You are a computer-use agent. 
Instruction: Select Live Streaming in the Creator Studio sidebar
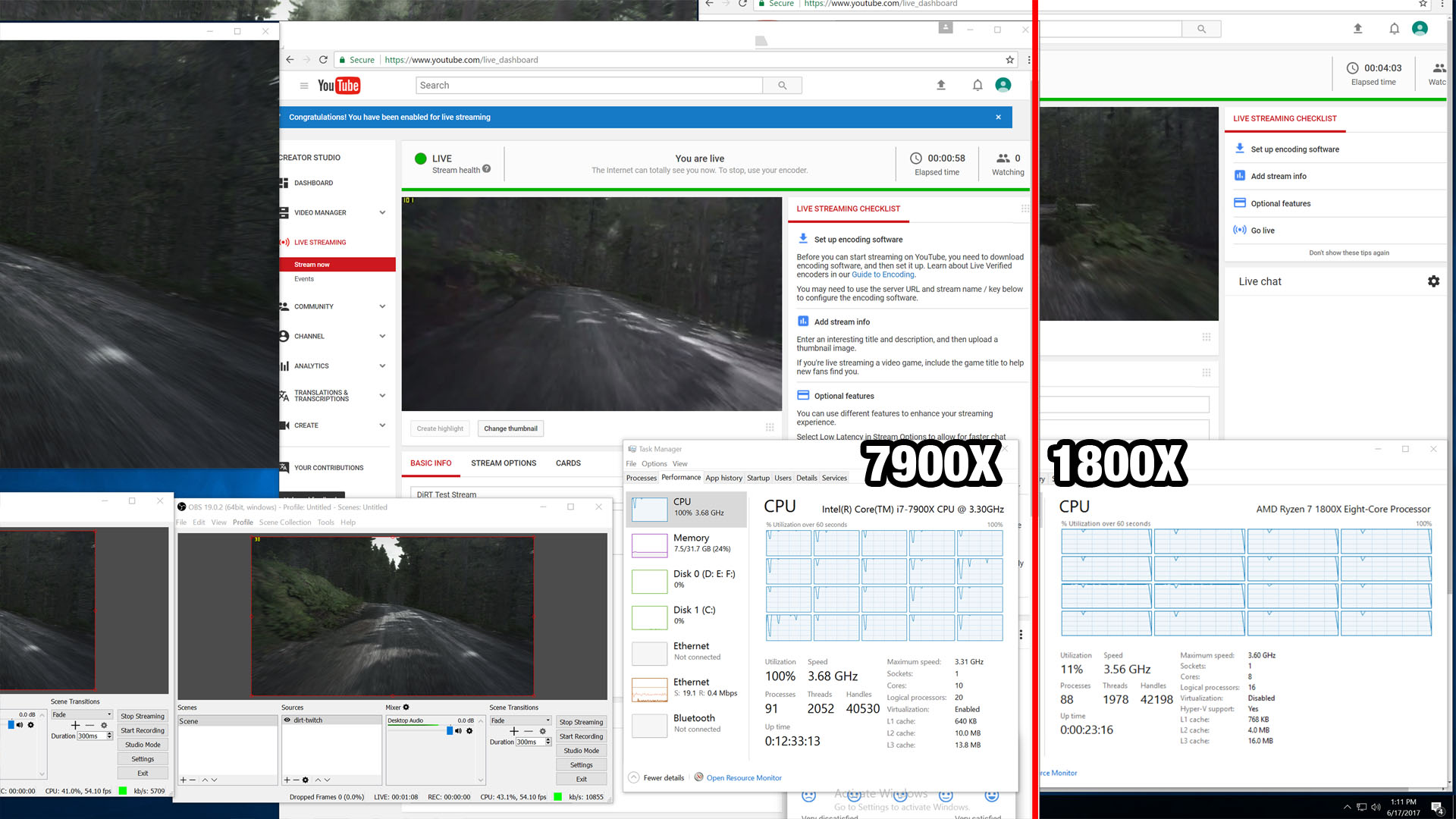(320, 242)
